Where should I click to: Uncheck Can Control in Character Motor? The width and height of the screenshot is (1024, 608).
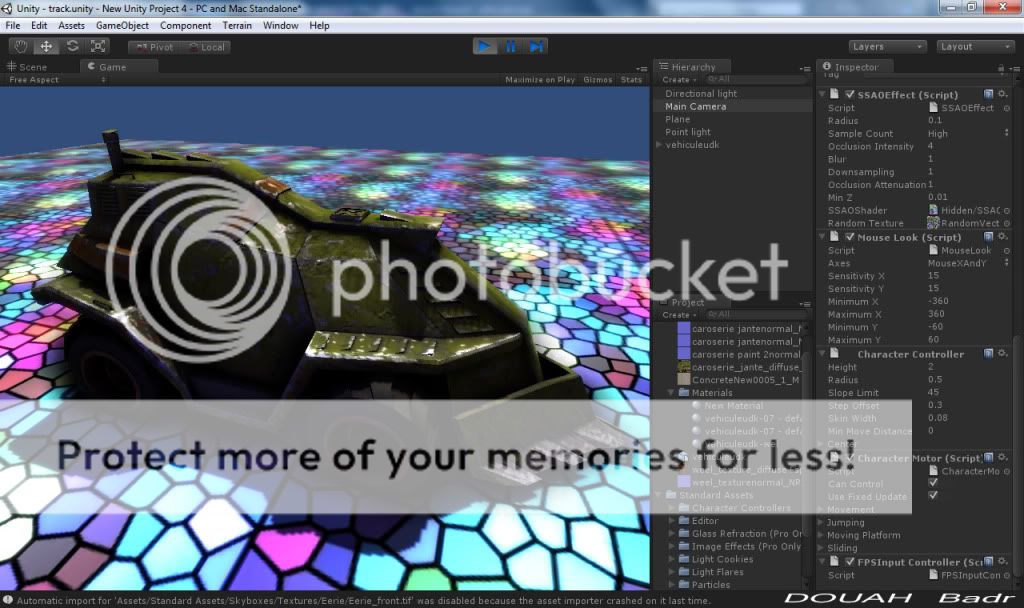click(933, 483)
